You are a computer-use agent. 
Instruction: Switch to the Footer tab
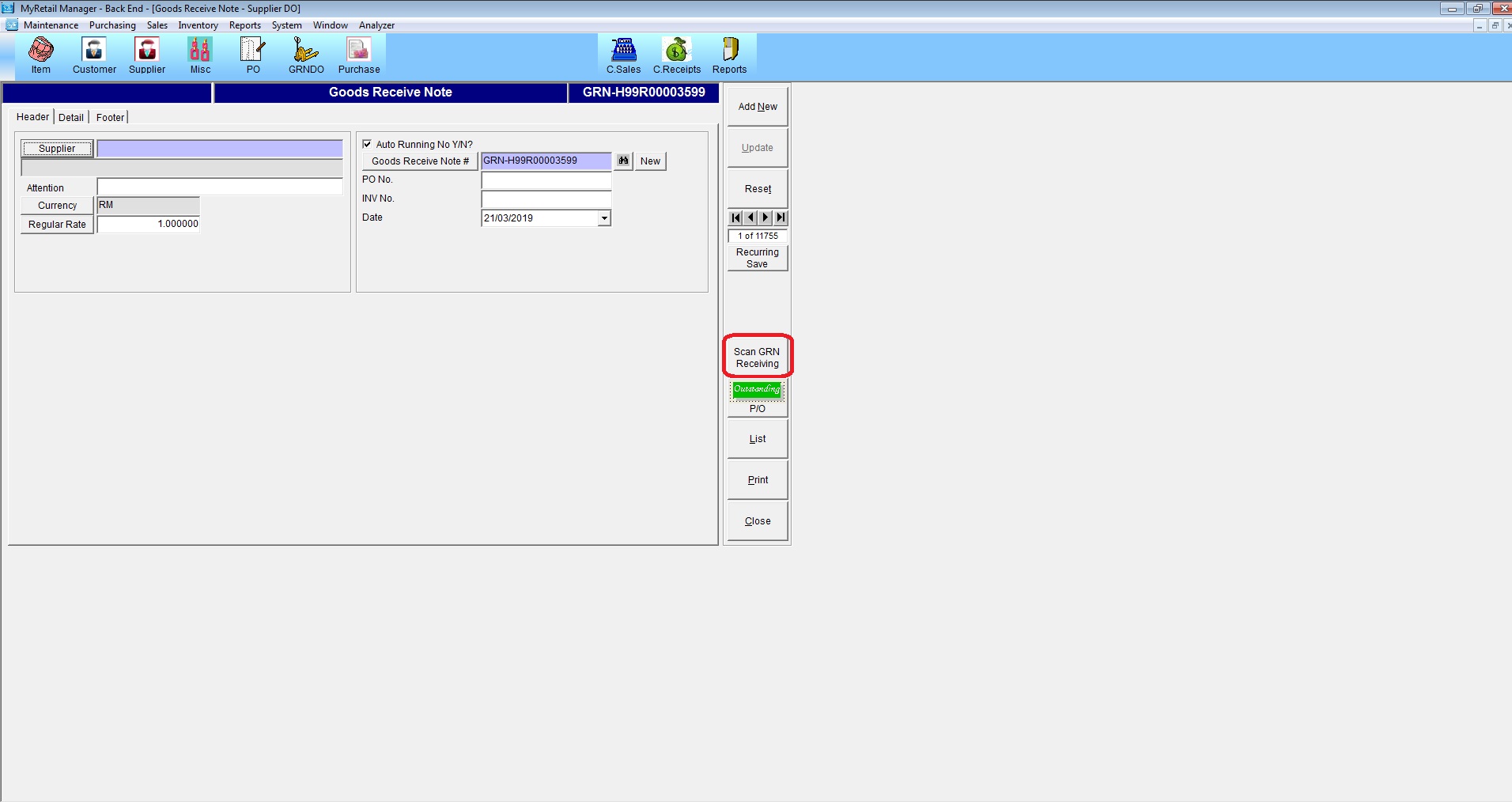(110, 117)
